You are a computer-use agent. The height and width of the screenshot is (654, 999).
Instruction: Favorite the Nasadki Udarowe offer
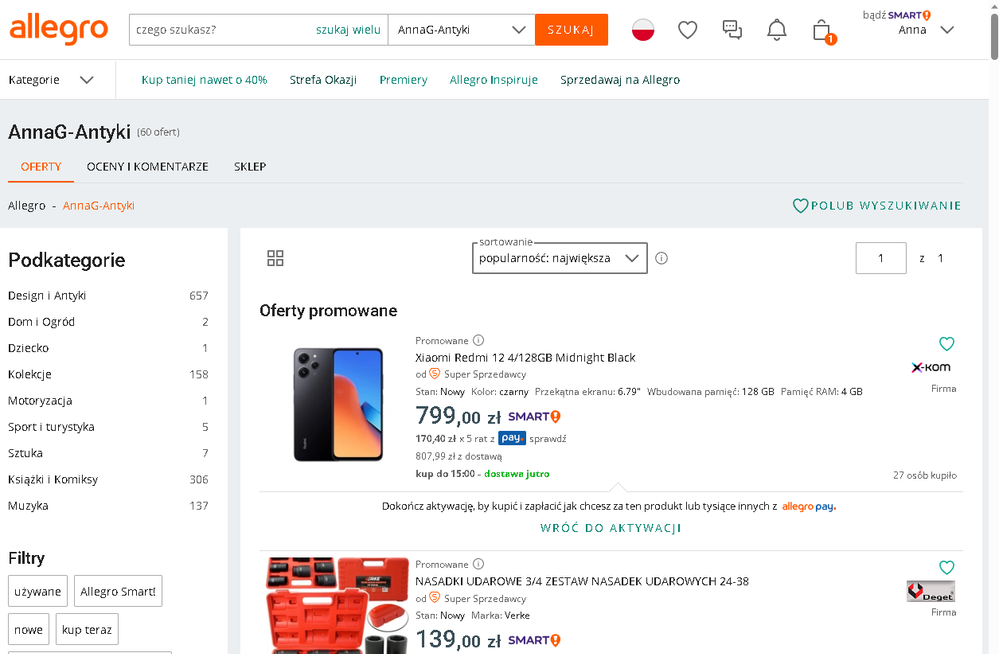(946, 568)
